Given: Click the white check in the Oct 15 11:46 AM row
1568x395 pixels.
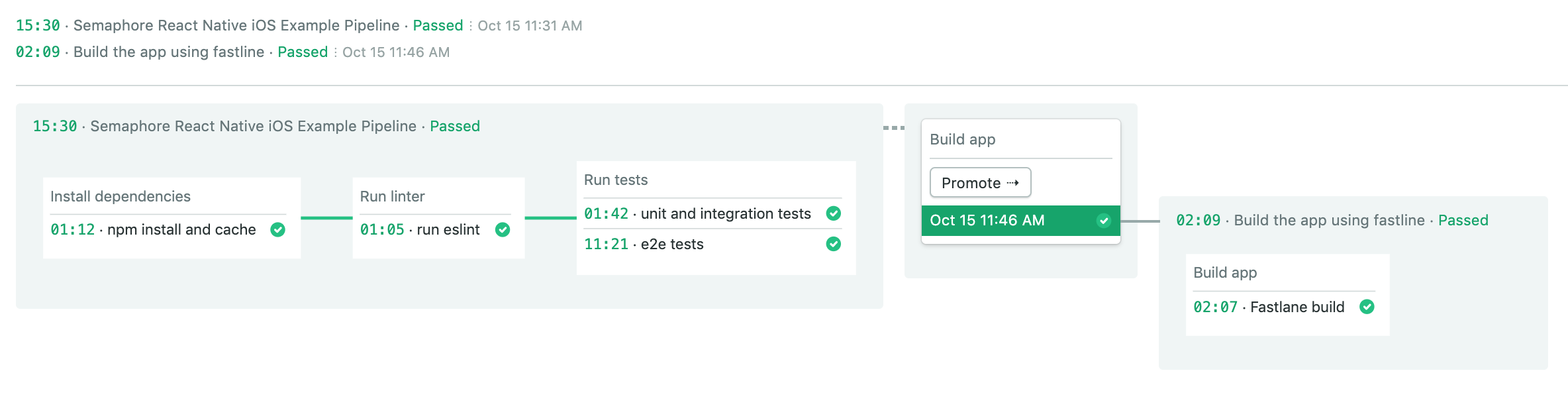Looking at the screenshot, I should point(1103,221).
